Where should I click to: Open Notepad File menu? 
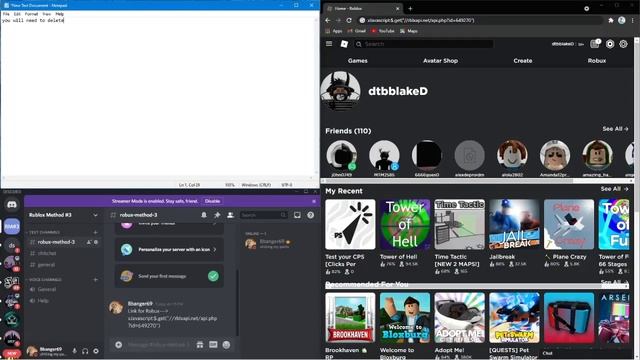click(6, 14)
